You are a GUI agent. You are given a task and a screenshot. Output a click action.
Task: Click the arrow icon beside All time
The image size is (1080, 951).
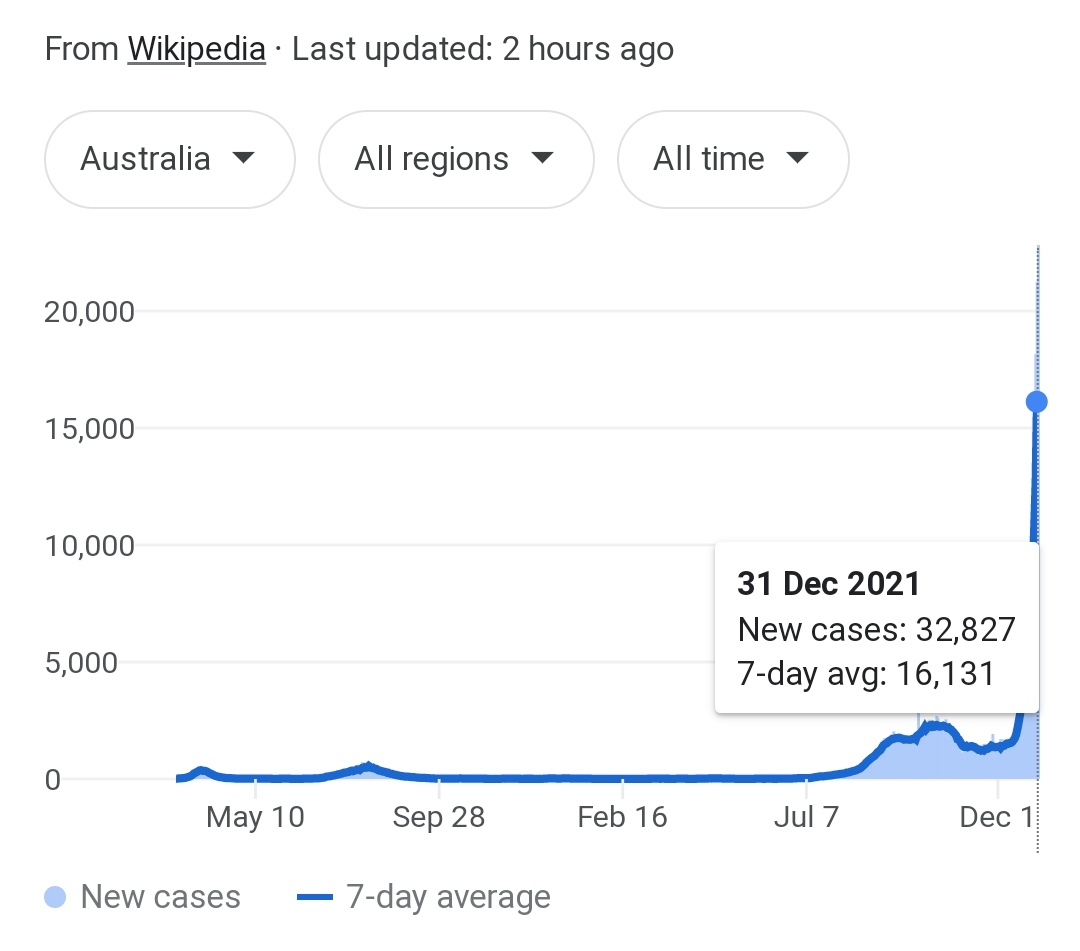pyautogui.click(x=797, y=158)
